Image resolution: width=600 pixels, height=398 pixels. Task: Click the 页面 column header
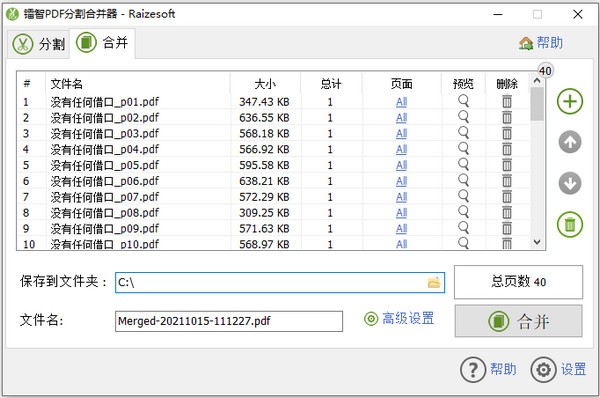[x=401, y=83]
